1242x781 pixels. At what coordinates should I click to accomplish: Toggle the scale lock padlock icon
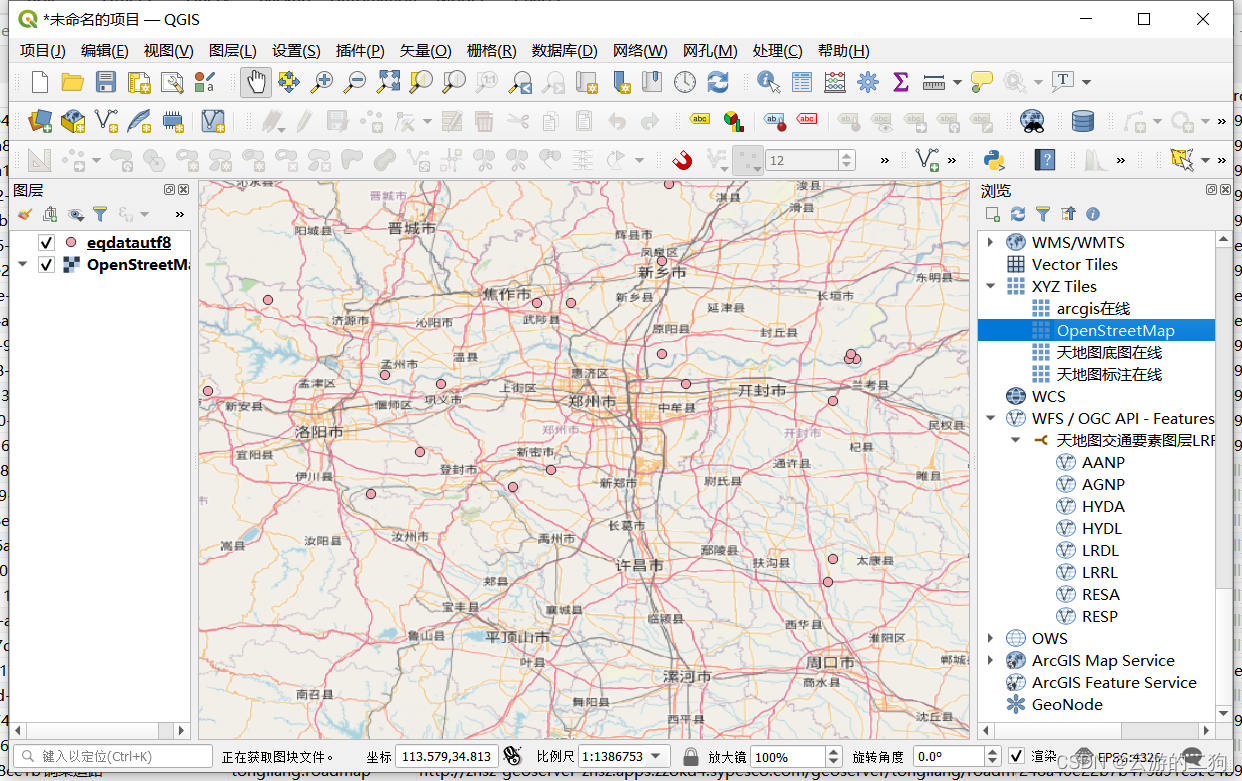[x=690, y=756]
